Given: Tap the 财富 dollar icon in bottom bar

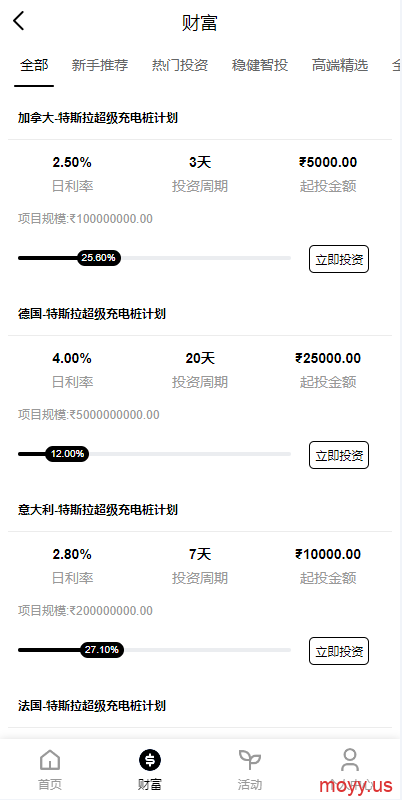Looking at the screenshot, I should 150,760.
